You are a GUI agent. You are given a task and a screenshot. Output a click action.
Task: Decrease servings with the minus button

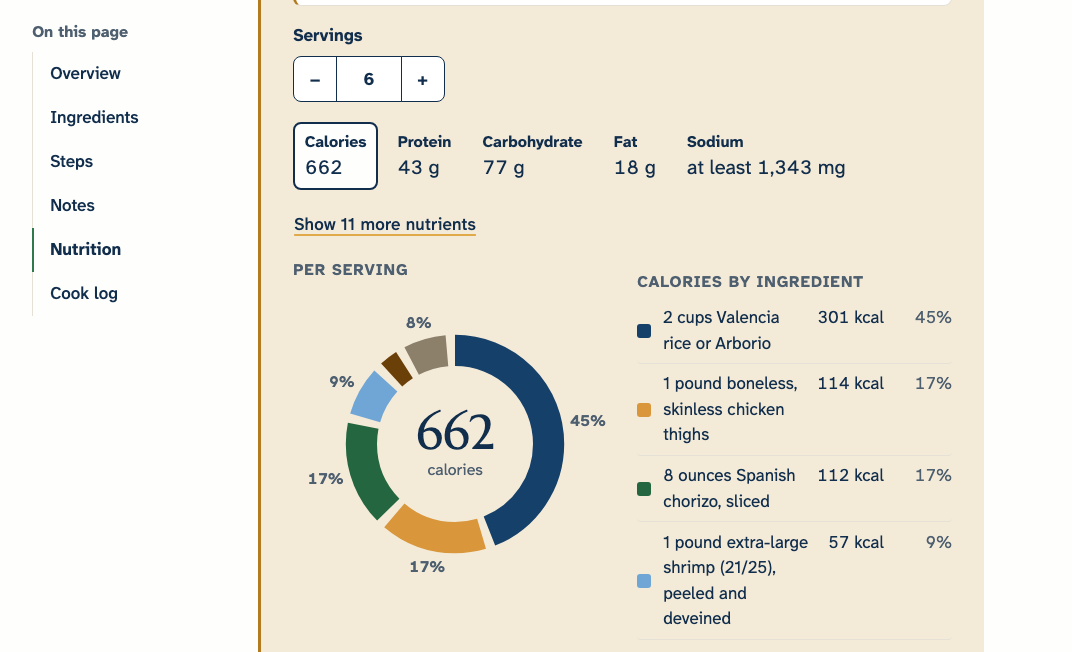click(x=315, y=79)
